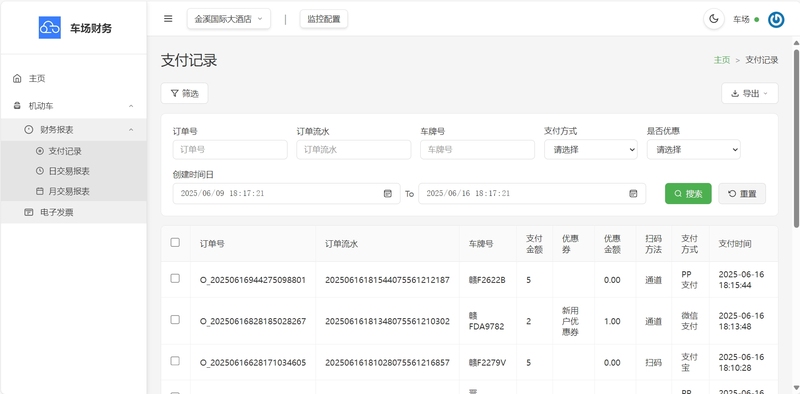Check the row for 赣F2279V
This screenshot has height=394, width=800.
tap(175, 361)
